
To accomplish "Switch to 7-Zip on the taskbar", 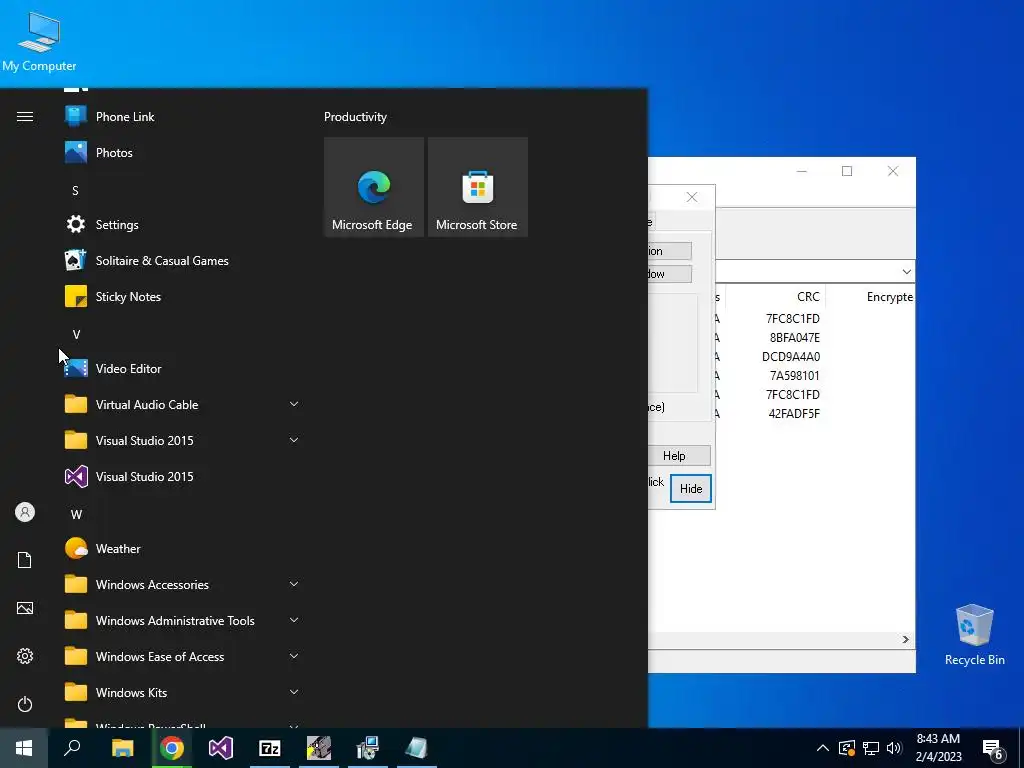I will 270,748.
